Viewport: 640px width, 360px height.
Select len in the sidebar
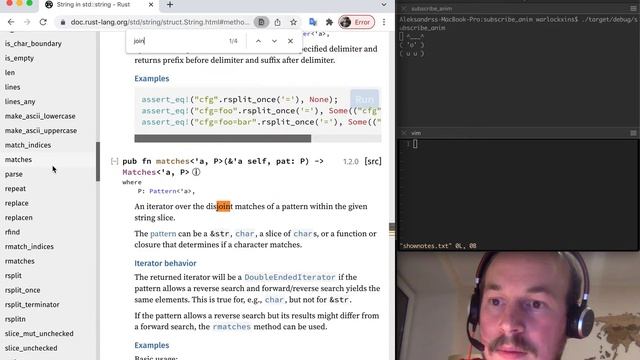10,73
